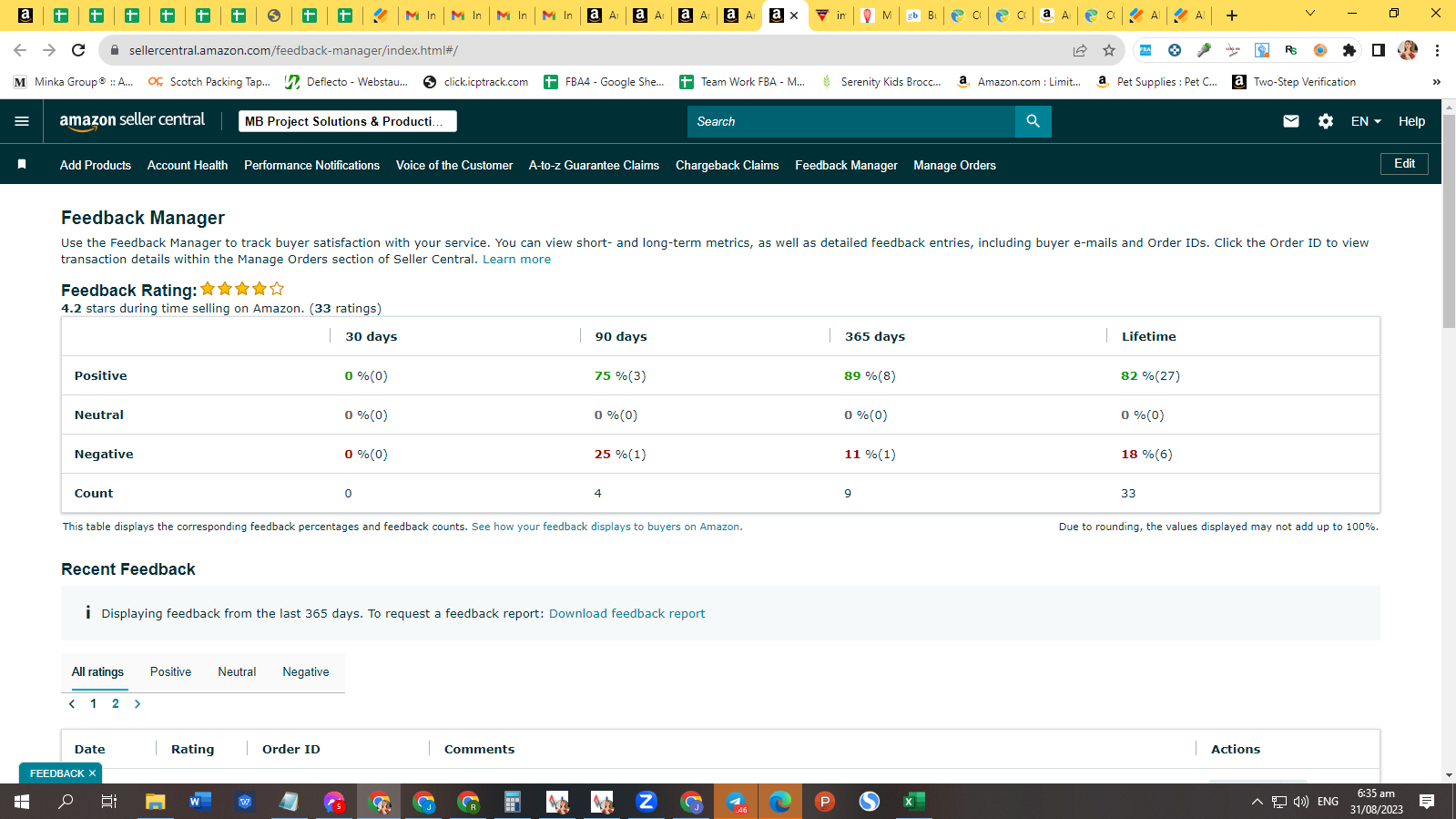Open Voice of the Customer

(x=454, y=165)
